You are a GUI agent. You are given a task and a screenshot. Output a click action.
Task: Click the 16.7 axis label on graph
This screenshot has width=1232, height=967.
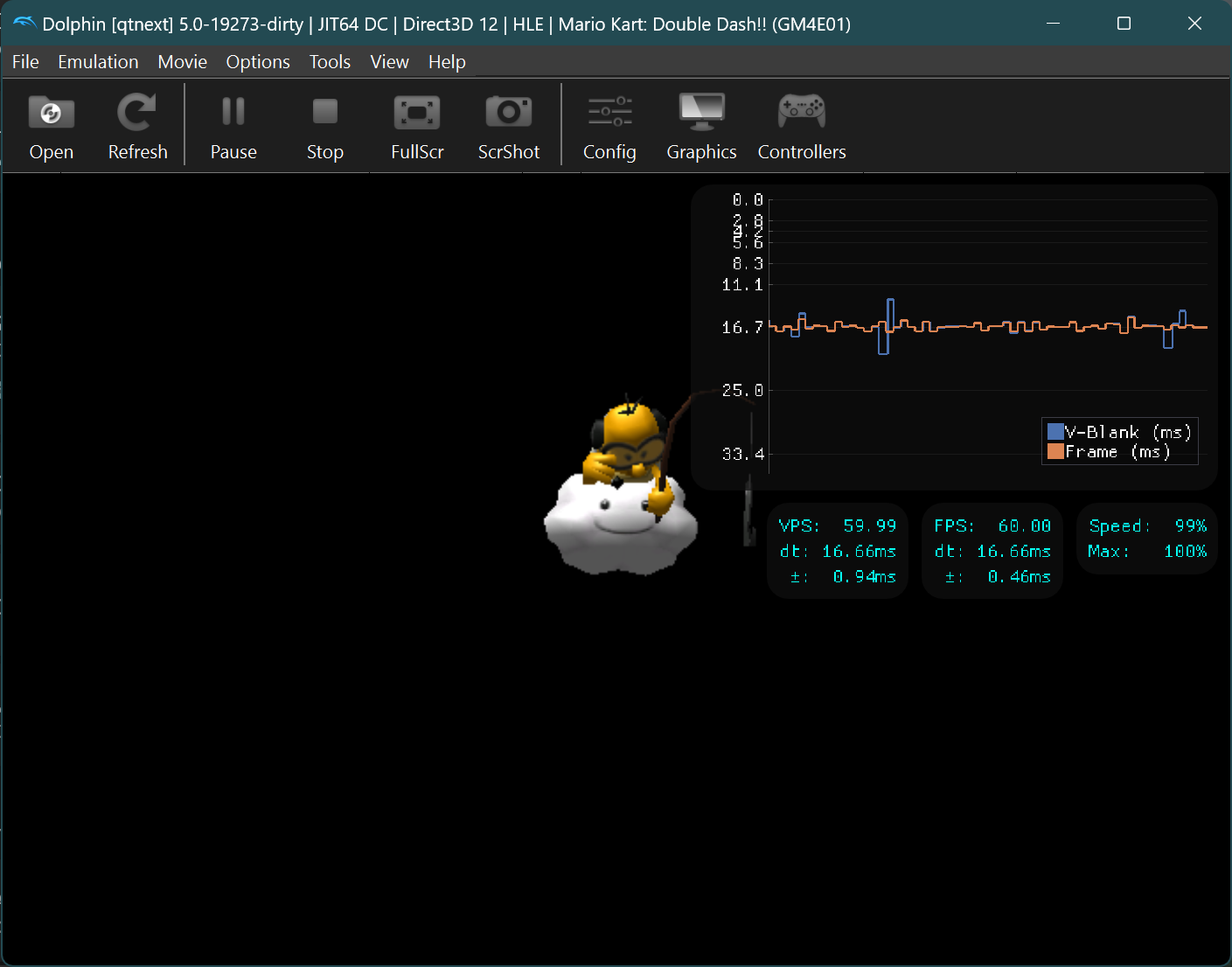(742, 327)
